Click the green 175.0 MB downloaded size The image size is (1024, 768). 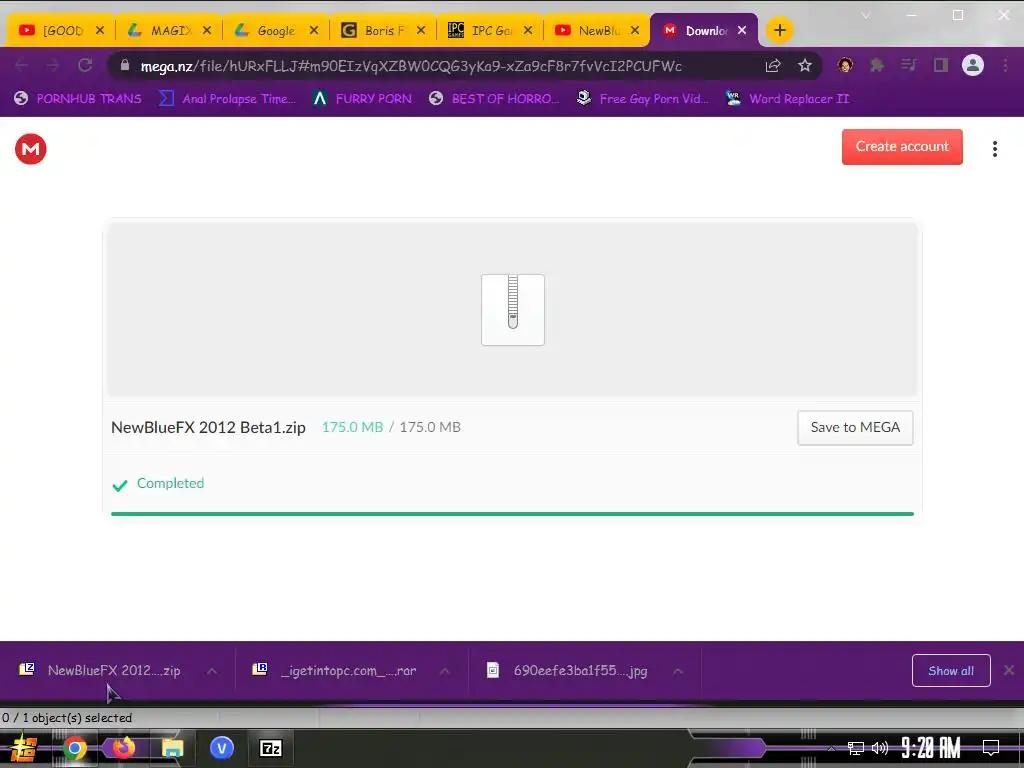click(x=352, y=427)
